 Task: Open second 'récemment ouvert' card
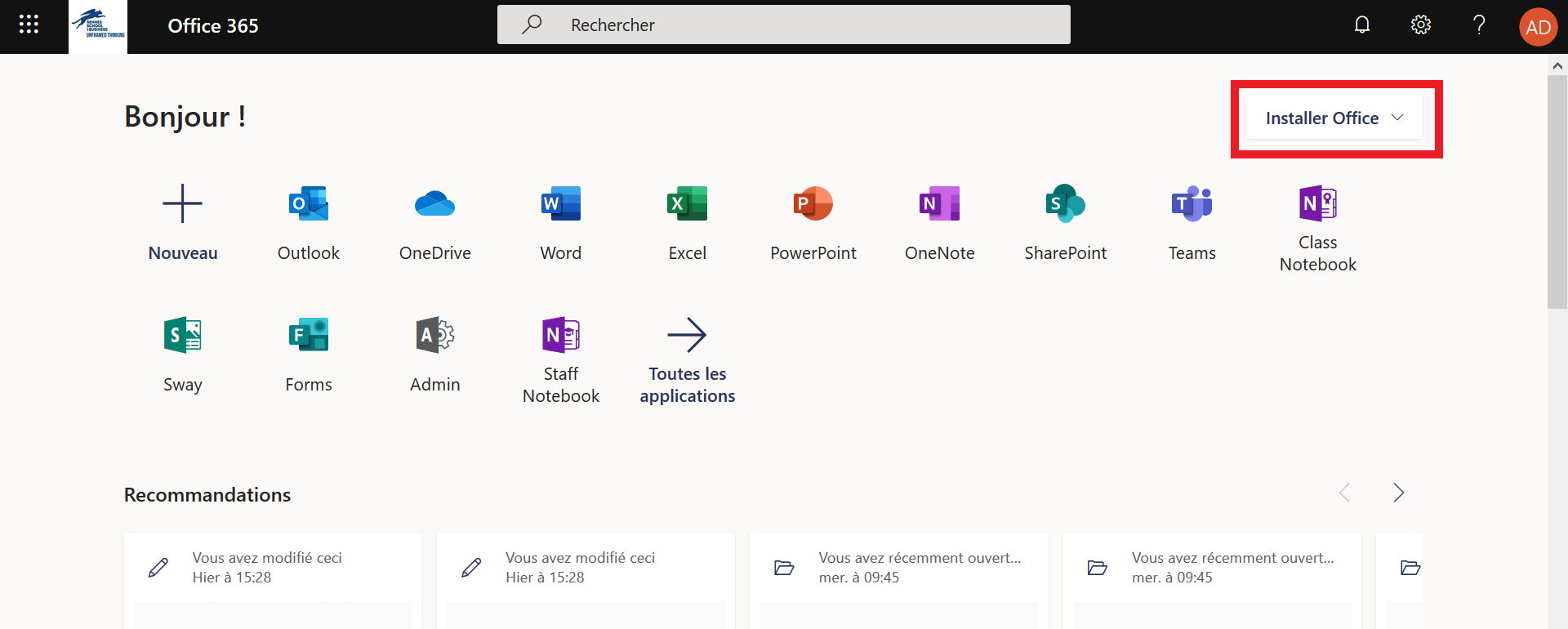1212,581
